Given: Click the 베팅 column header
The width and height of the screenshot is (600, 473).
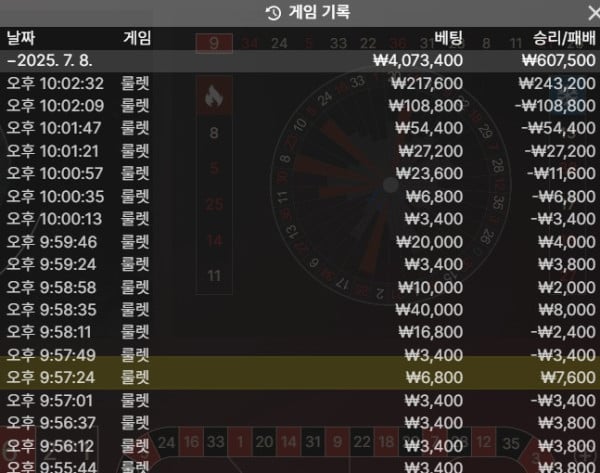Looking at the screenshot, I should [x=448, y=38].
